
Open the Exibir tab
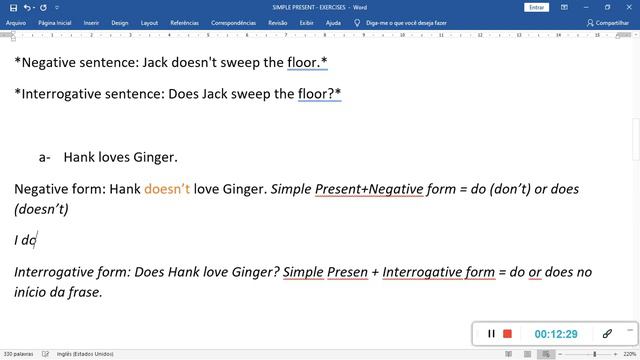pyautogui.click(x=307, y=23)
